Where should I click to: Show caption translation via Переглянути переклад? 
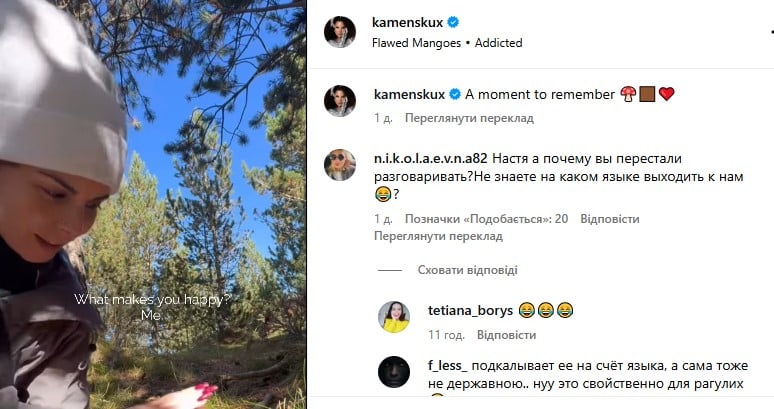click(469, 118)
